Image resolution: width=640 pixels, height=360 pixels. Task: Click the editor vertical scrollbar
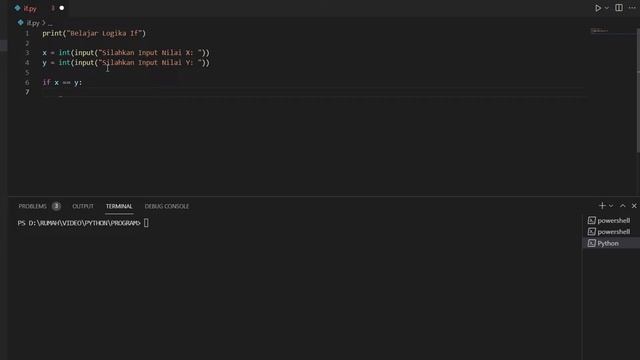(638, 90)
